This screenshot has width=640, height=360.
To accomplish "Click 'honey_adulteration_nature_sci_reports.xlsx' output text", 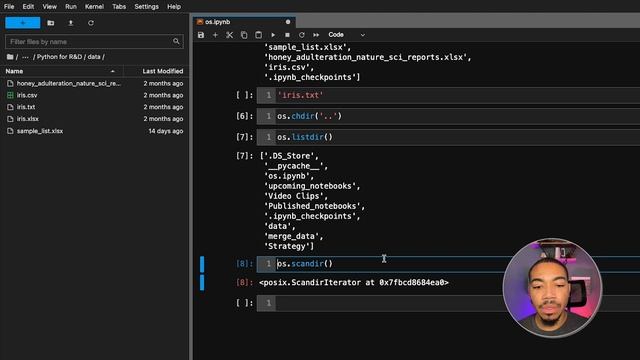I will [367, 57].
